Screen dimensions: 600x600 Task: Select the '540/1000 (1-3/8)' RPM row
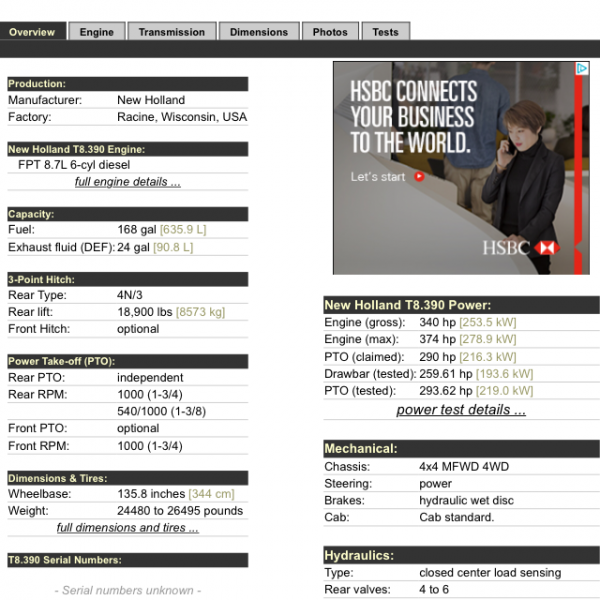[161, 411]
